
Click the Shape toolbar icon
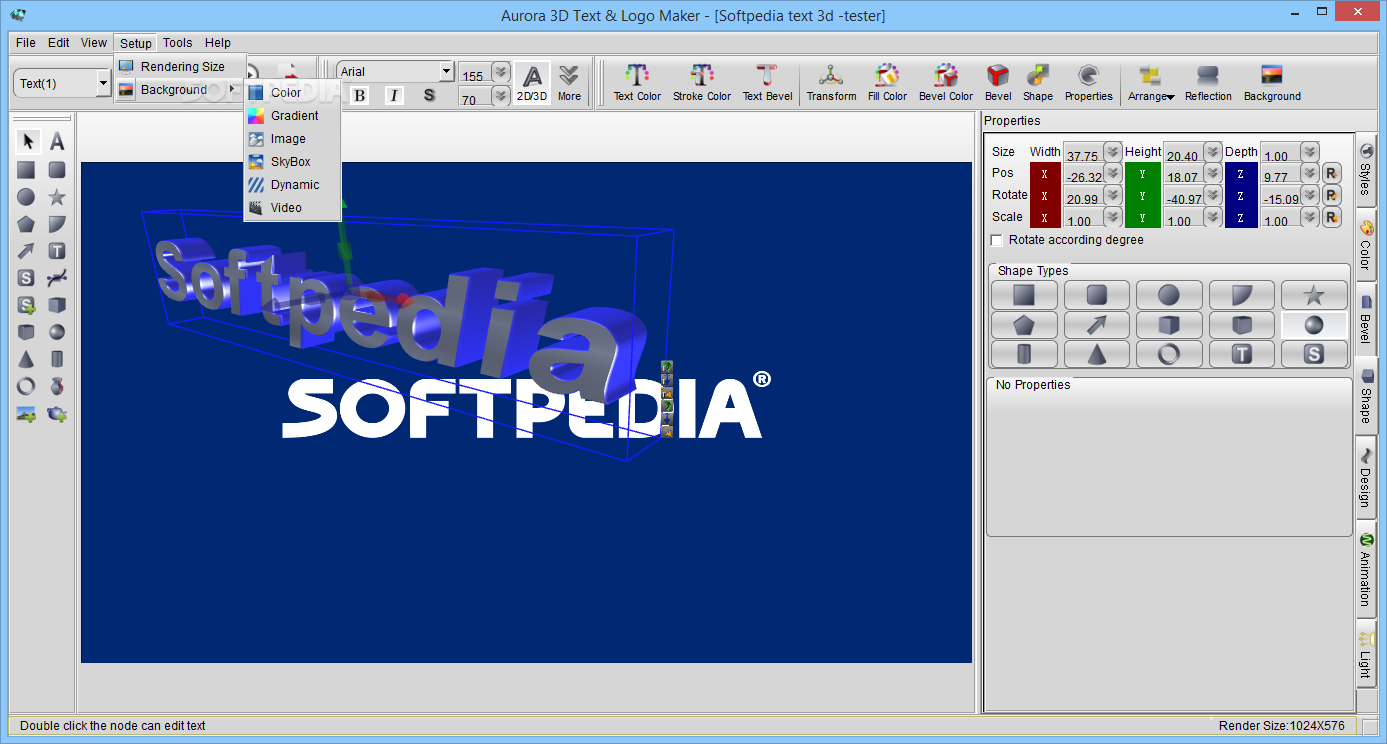[1037, 83]
